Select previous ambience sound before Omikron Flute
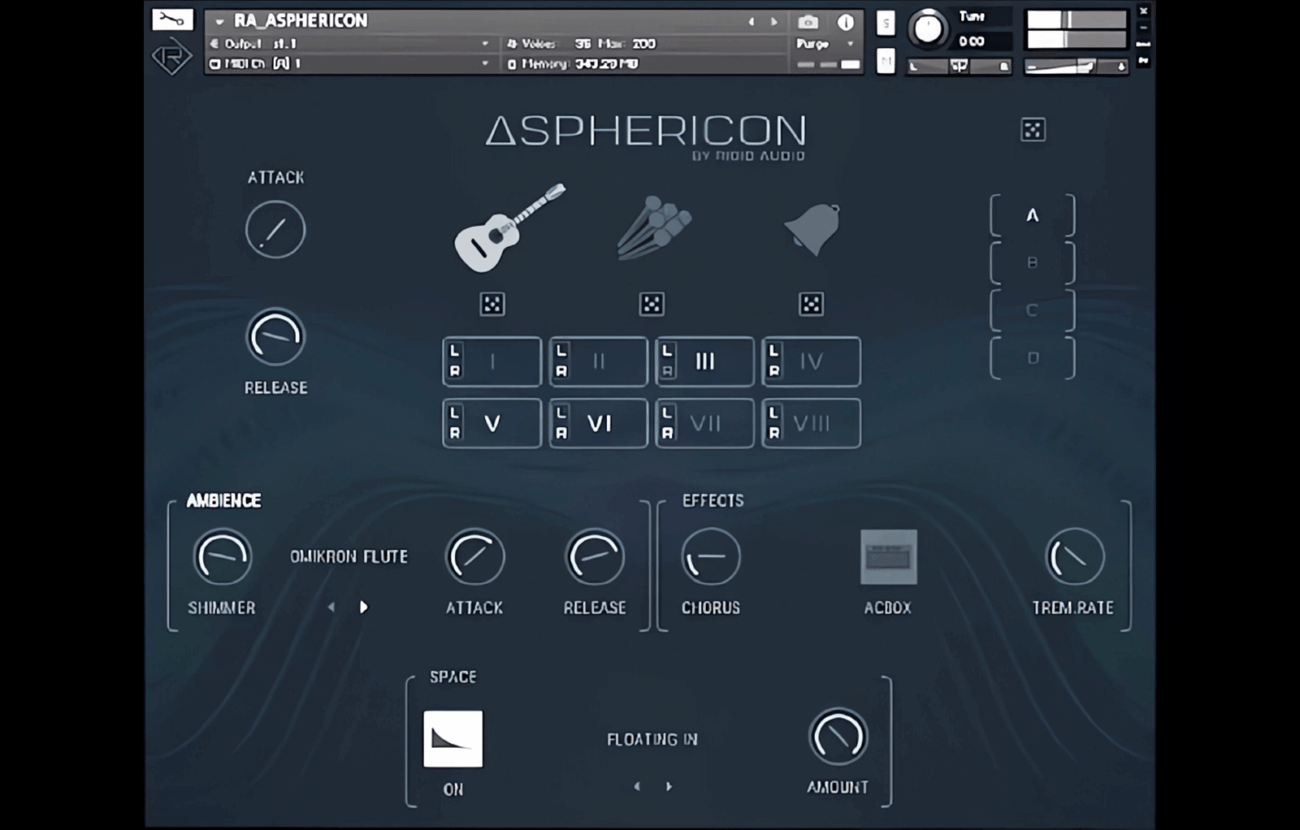The width and height of the screenshot is (1300, 830). [331, 607]
